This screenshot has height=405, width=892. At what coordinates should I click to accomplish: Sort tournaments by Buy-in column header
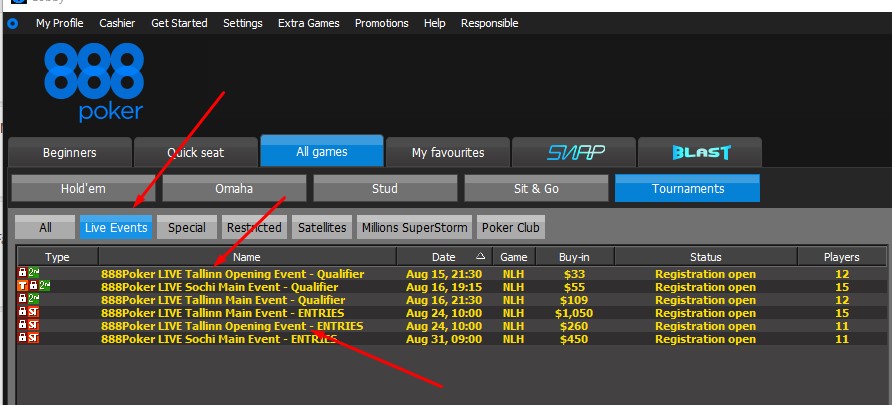point(574,257)
